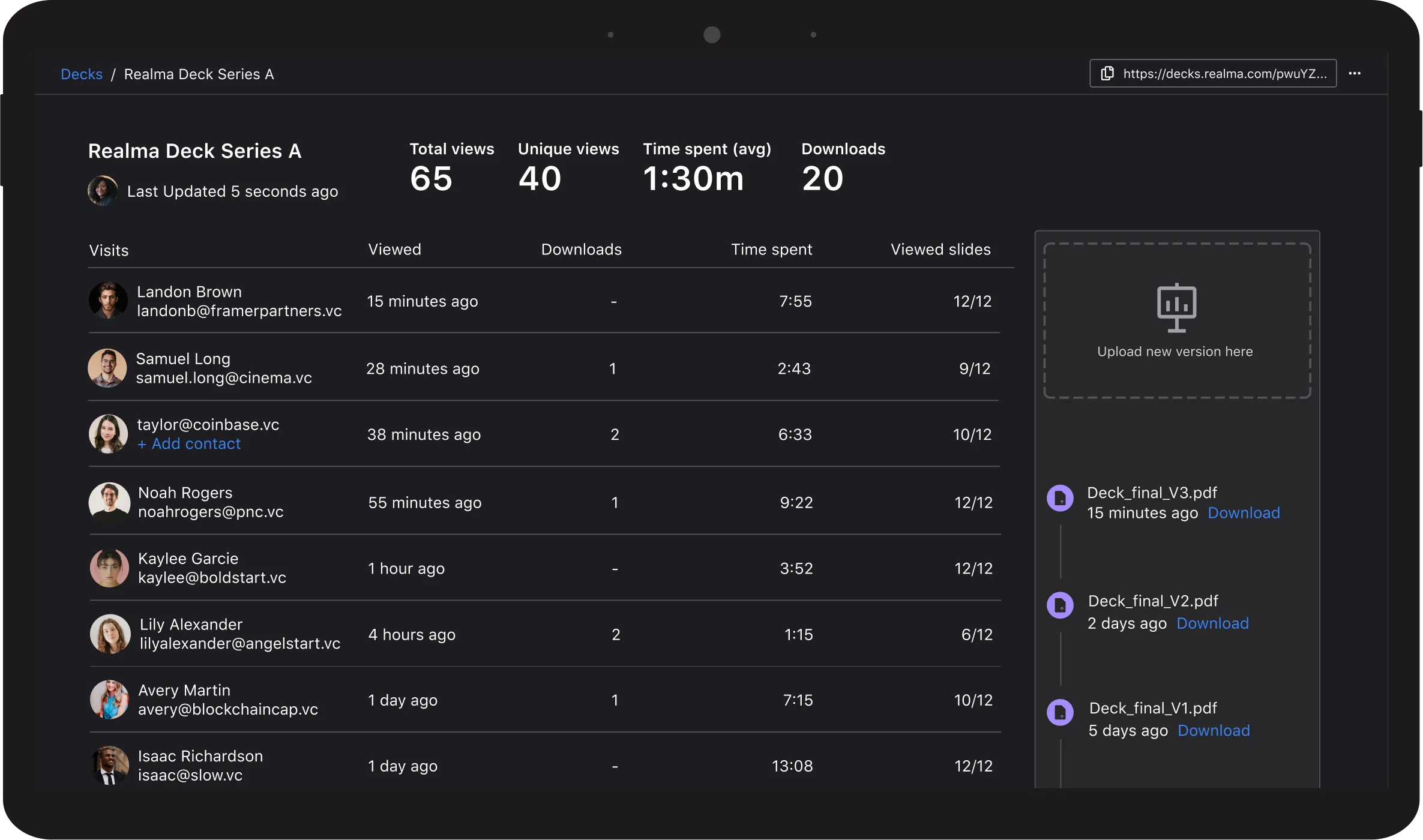This screenshot has height=840, width=1423.
Task: Go back to Decks via breadcrumb
Action: (x=82, y=74)
